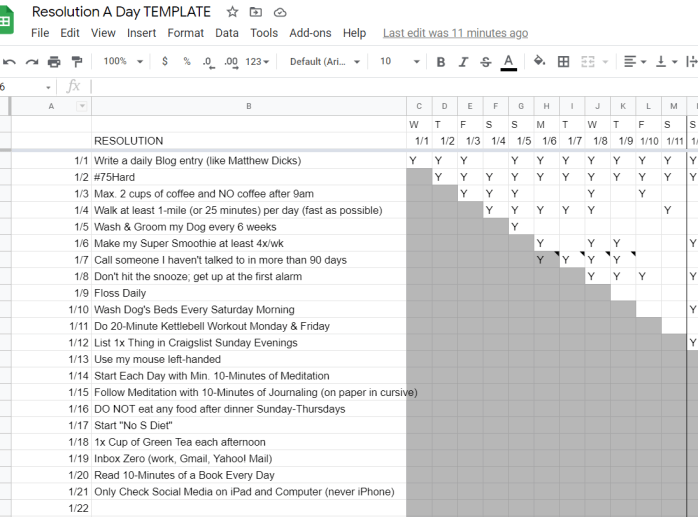Click the document title 'Resolution A Day TEMPLATE'
Screen dimensions: 698x517
(121, 12)
